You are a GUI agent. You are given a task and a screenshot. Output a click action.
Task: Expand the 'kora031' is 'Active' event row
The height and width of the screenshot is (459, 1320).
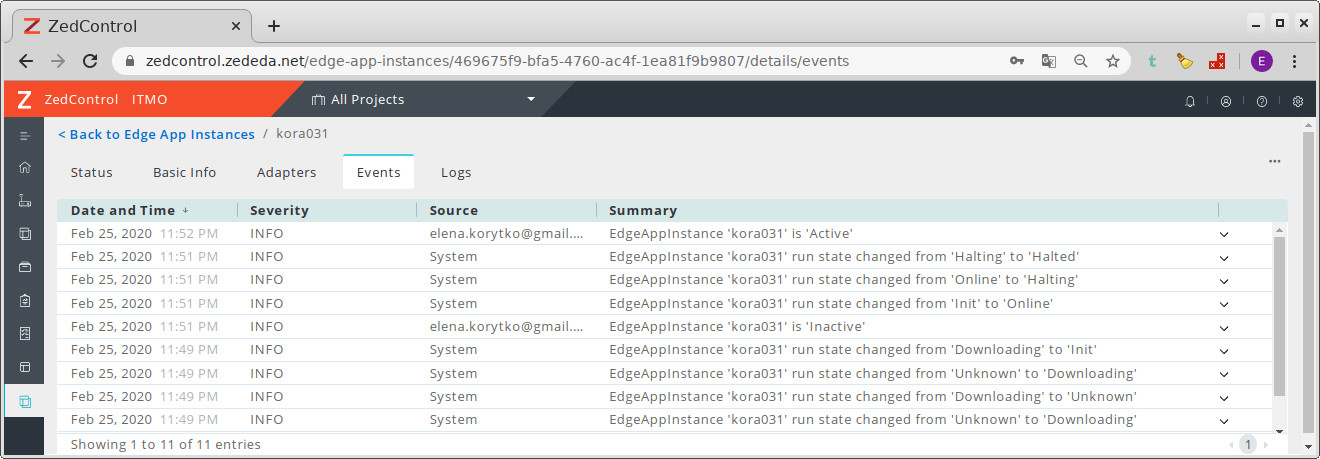(1223, 235)
